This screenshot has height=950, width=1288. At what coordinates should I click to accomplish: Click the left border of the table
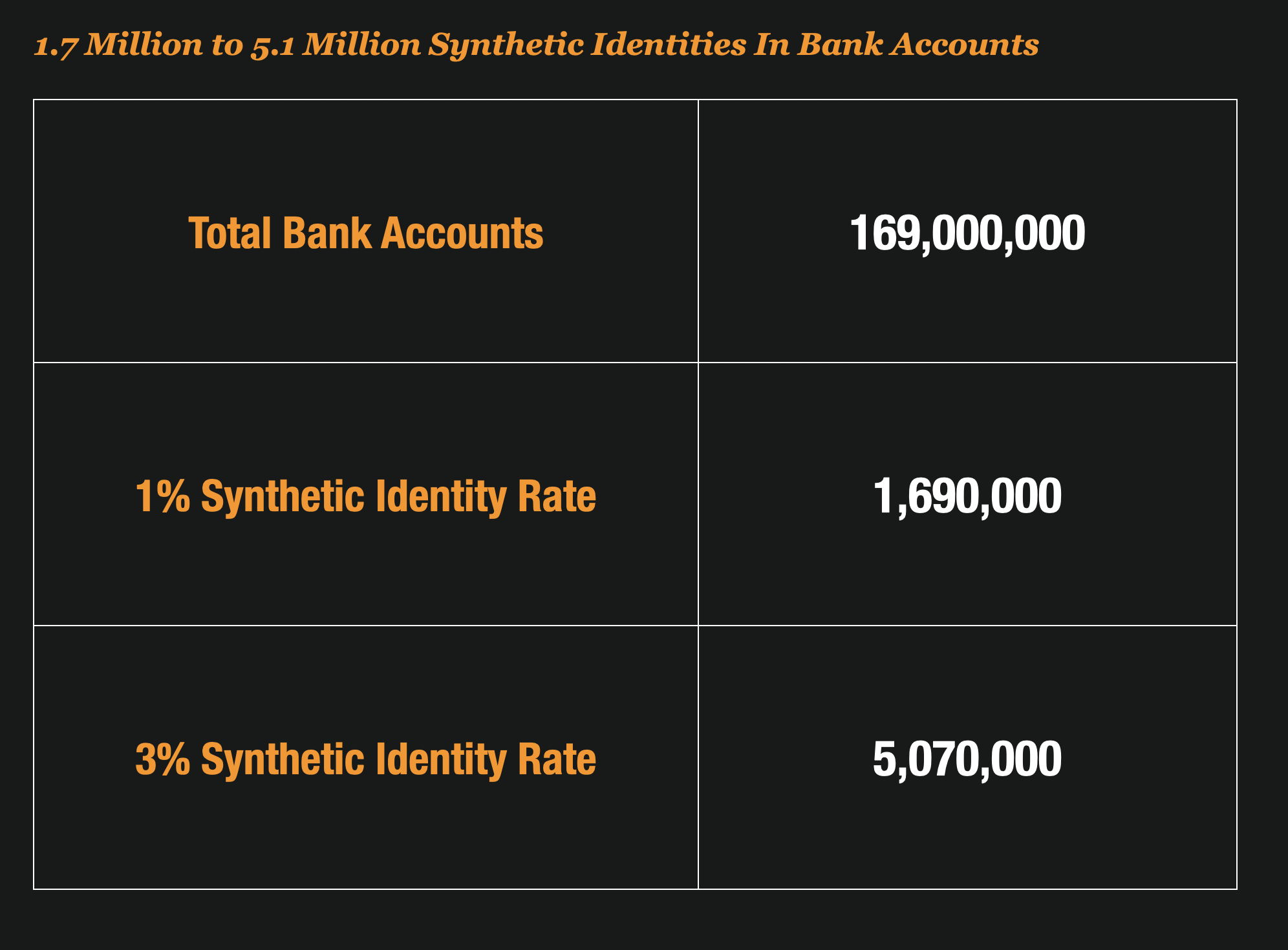34,494
